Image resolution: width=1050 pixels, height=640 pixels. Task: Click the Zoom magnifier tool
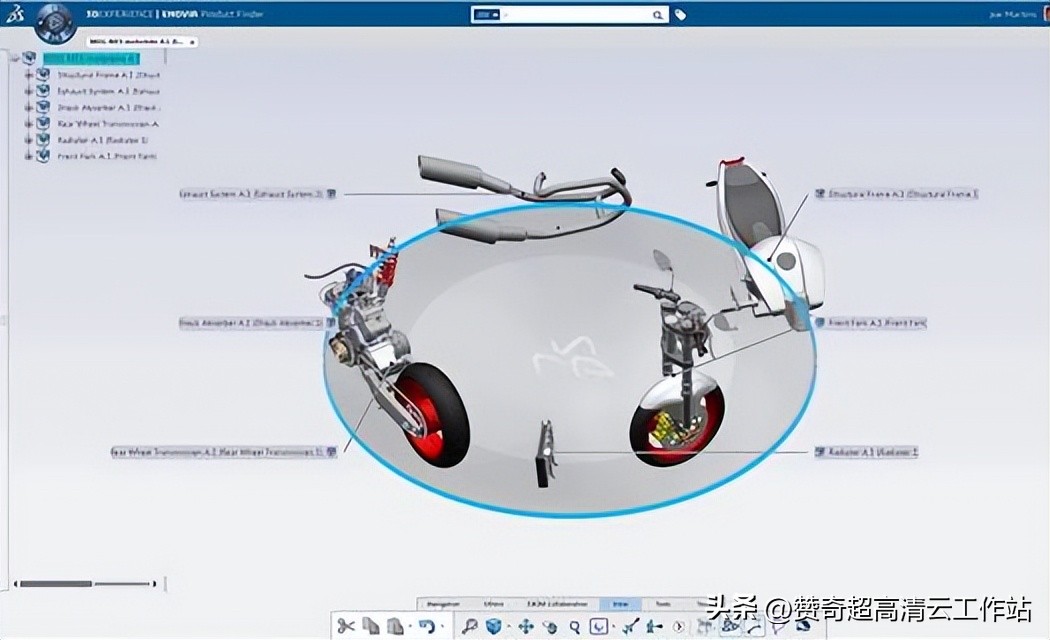click(573, 628)
